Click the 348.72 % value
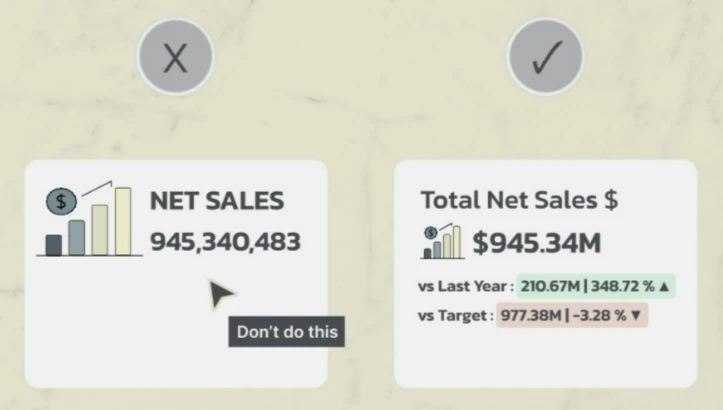Image resolution: width=723 pixels, height=410 pixels. click(623, 286)
